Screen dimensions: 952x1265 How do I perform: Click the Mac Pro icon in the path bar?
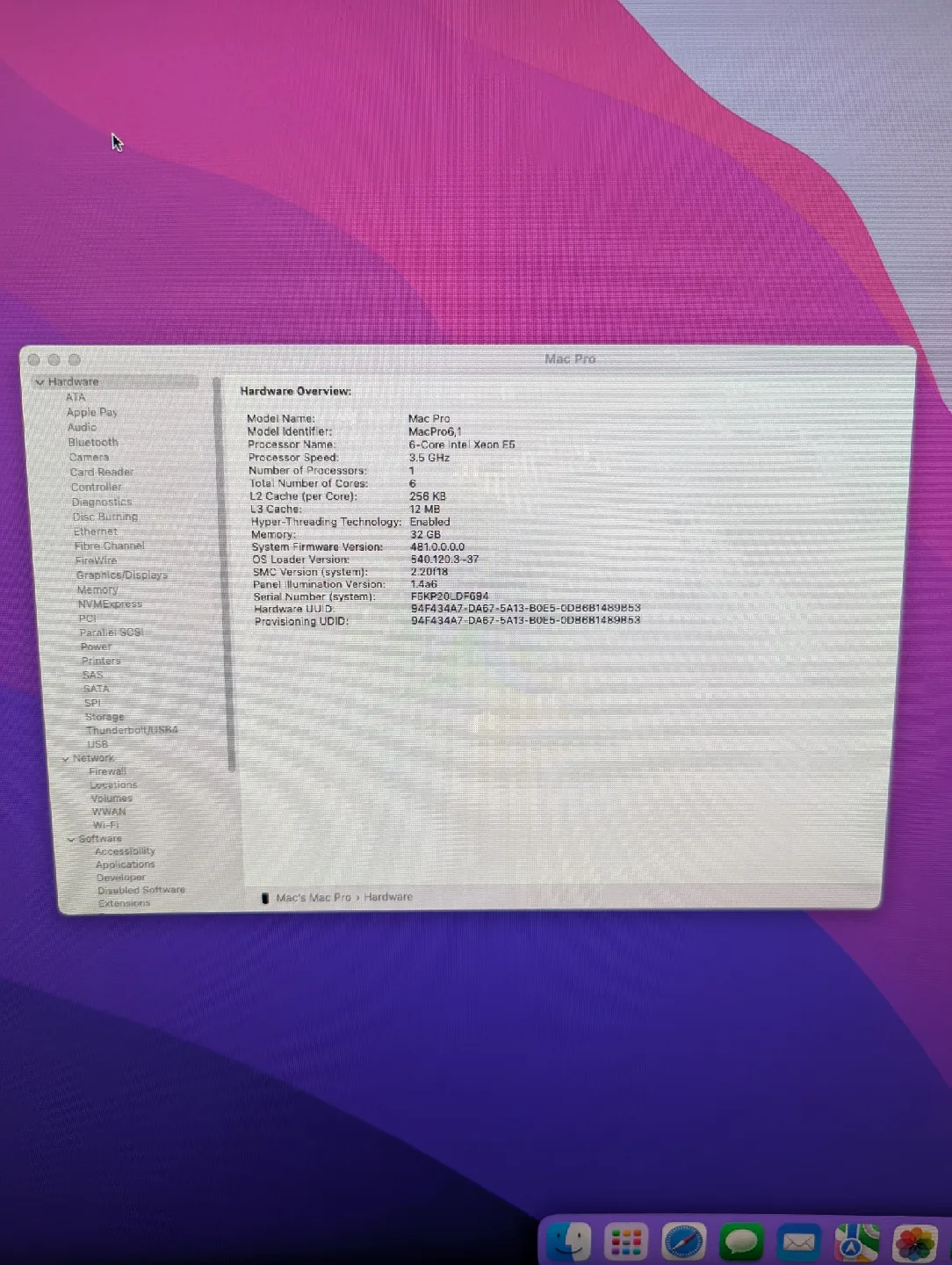click(265, 897)
